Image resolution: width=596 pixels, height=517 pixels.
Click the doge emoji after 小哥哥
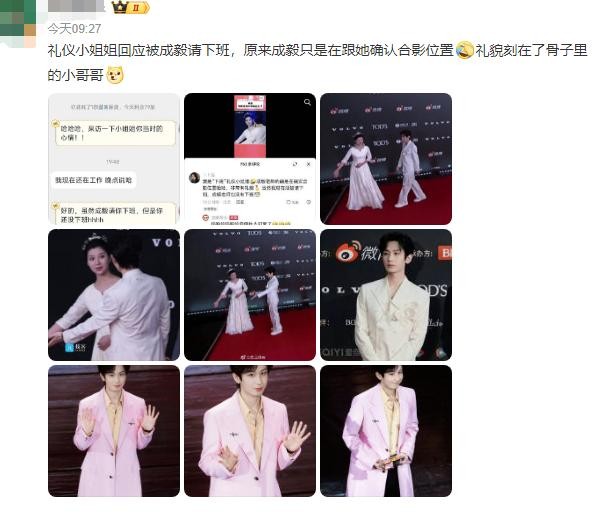[115, 75]
